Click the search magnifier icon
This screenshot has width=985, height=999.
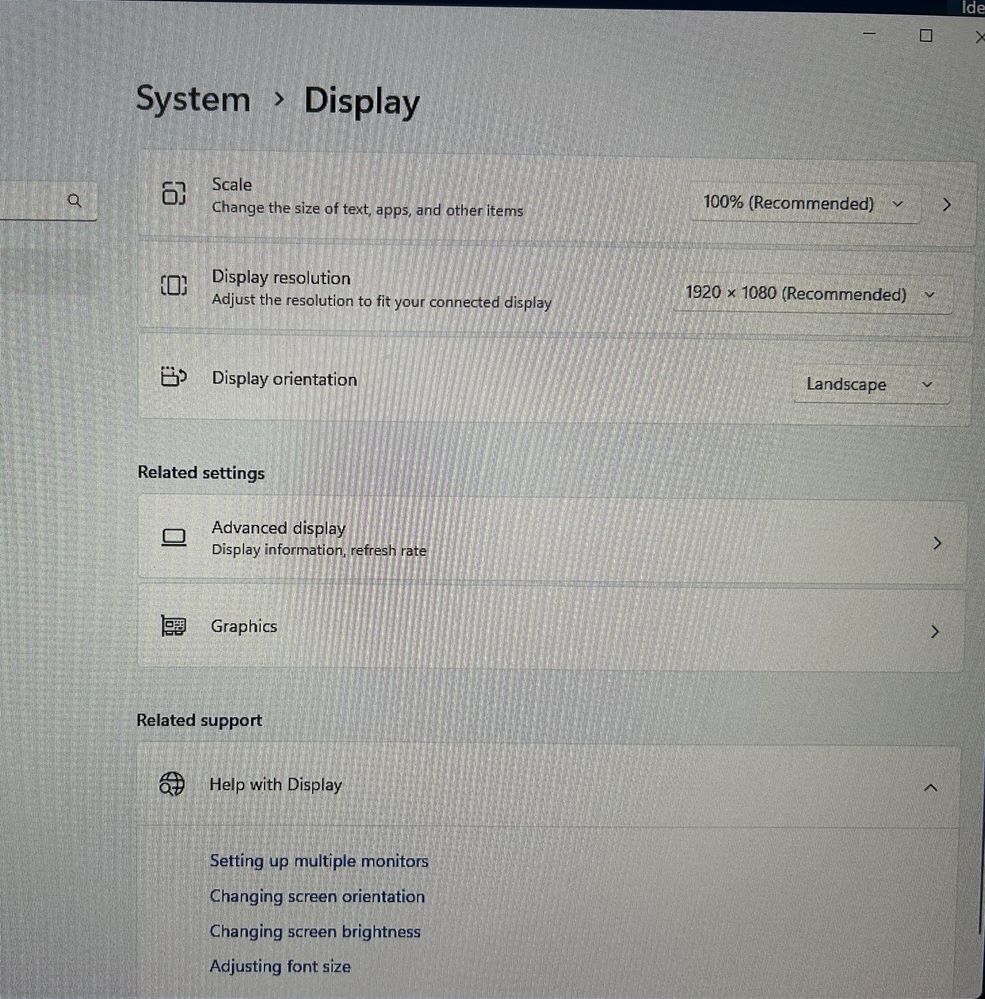74,201
